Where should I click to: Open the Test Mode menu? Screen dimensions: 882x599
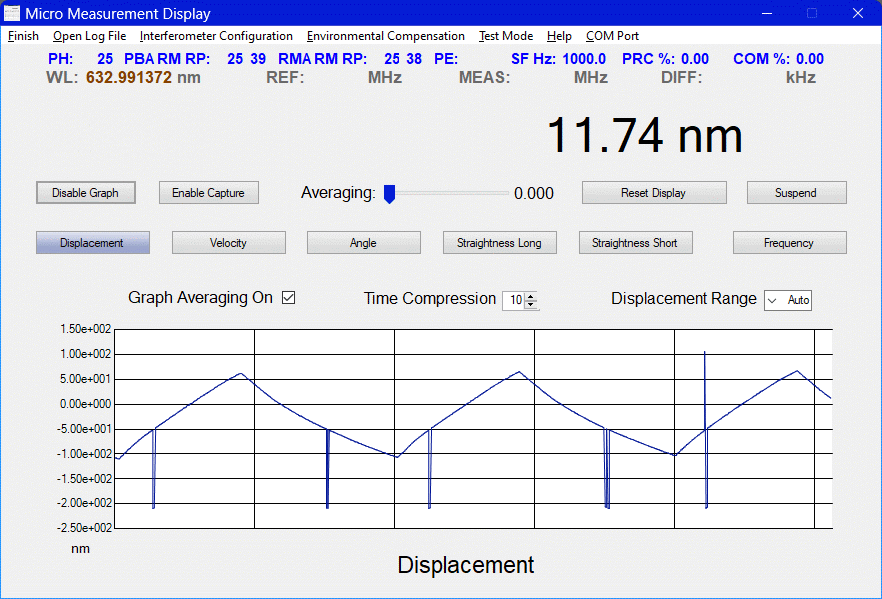pyautogui.click(x=505, y=36)
